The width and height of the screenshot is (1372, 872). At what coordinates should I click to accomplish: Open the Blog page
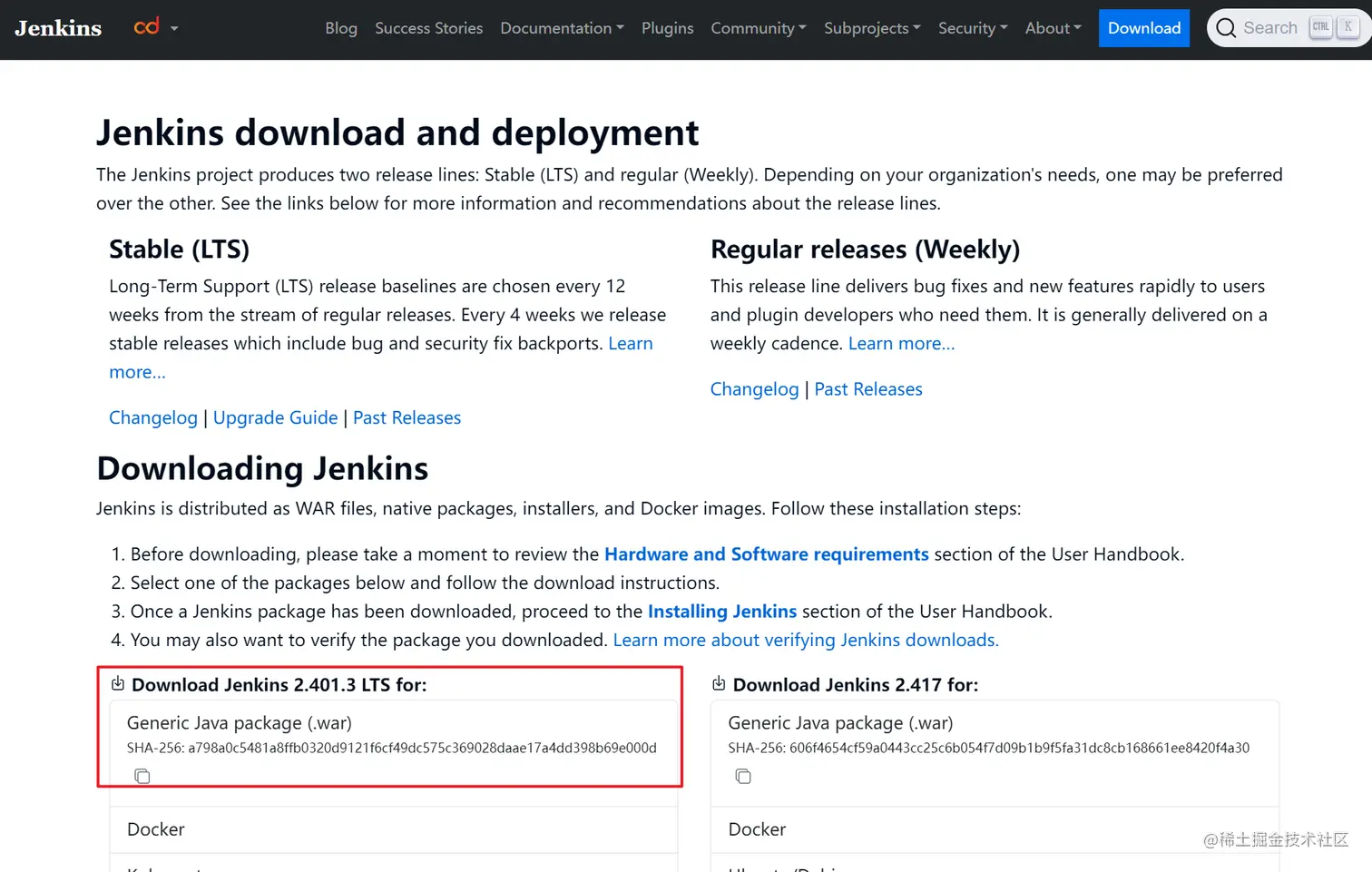341,28
